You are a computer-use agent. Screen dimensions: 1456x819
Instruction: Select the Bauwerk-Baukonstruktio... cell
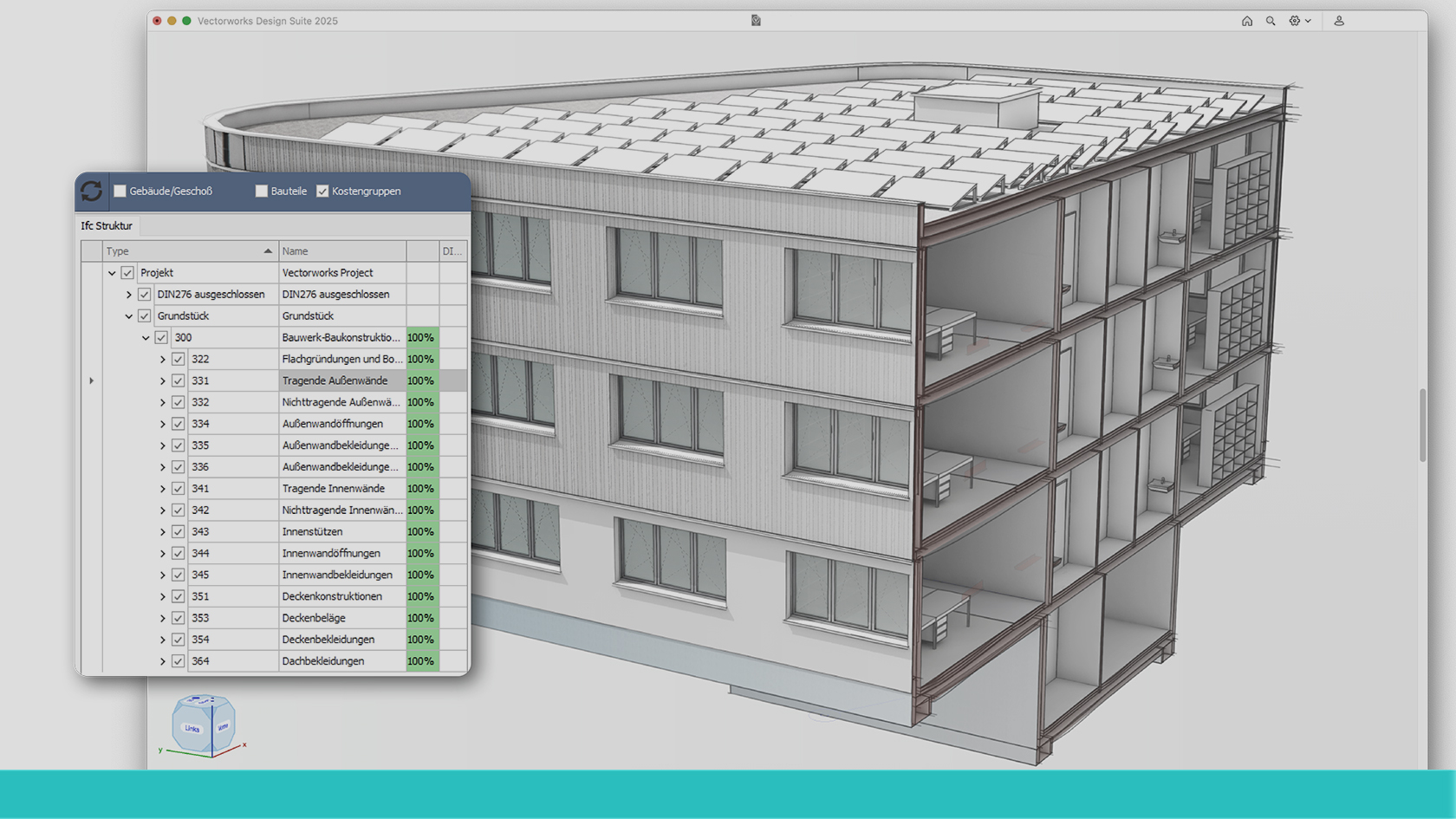342,338
